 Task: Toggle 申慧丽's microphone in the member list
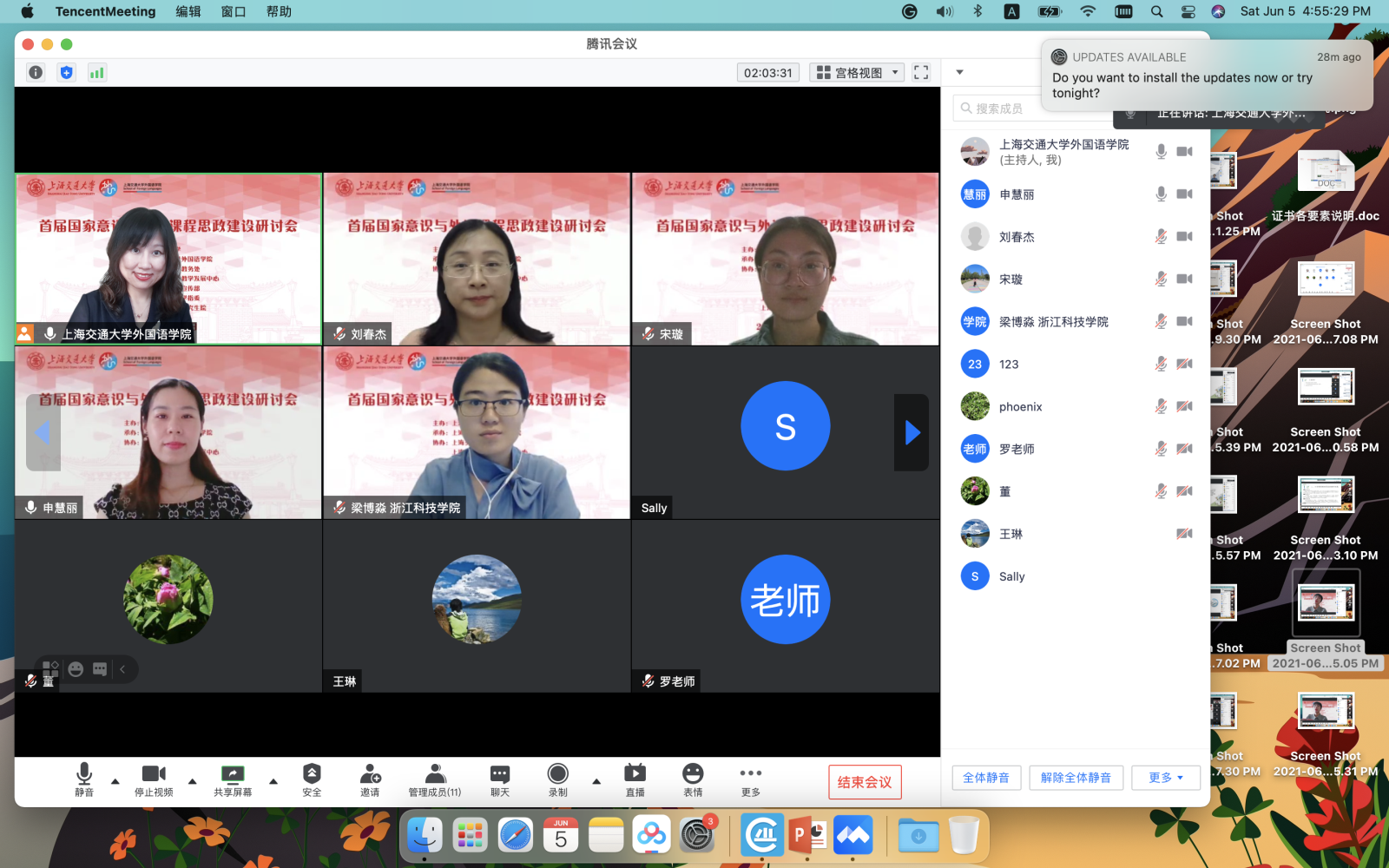point(1161,194)
